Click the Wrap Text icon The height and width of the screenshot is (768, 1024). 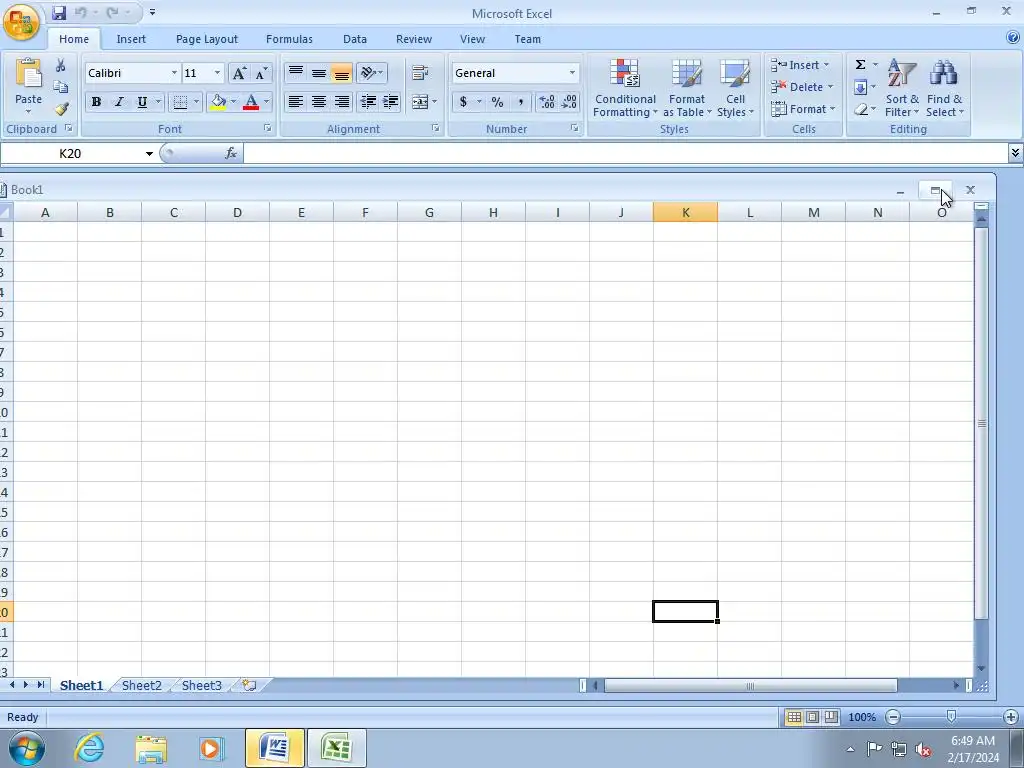point(420,72)
